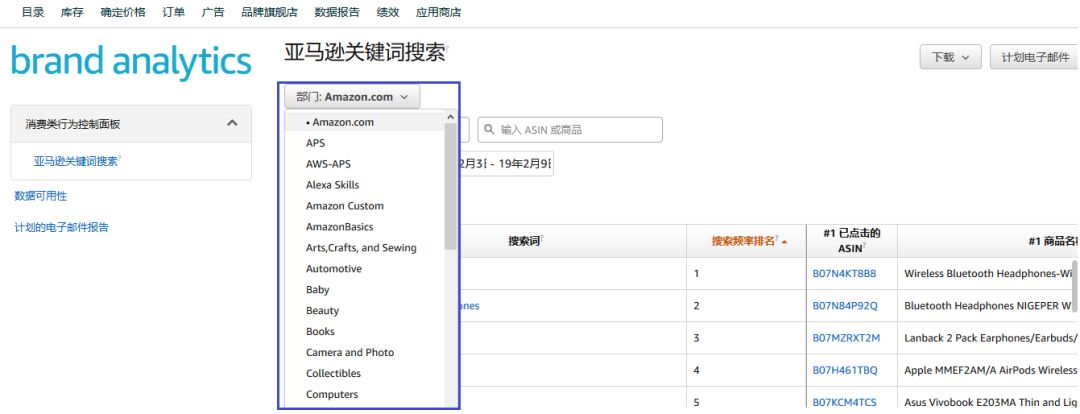Collapse the 消费类行为控制面板 panel chevron
The image size is (1080, 414).
(232, 123)
